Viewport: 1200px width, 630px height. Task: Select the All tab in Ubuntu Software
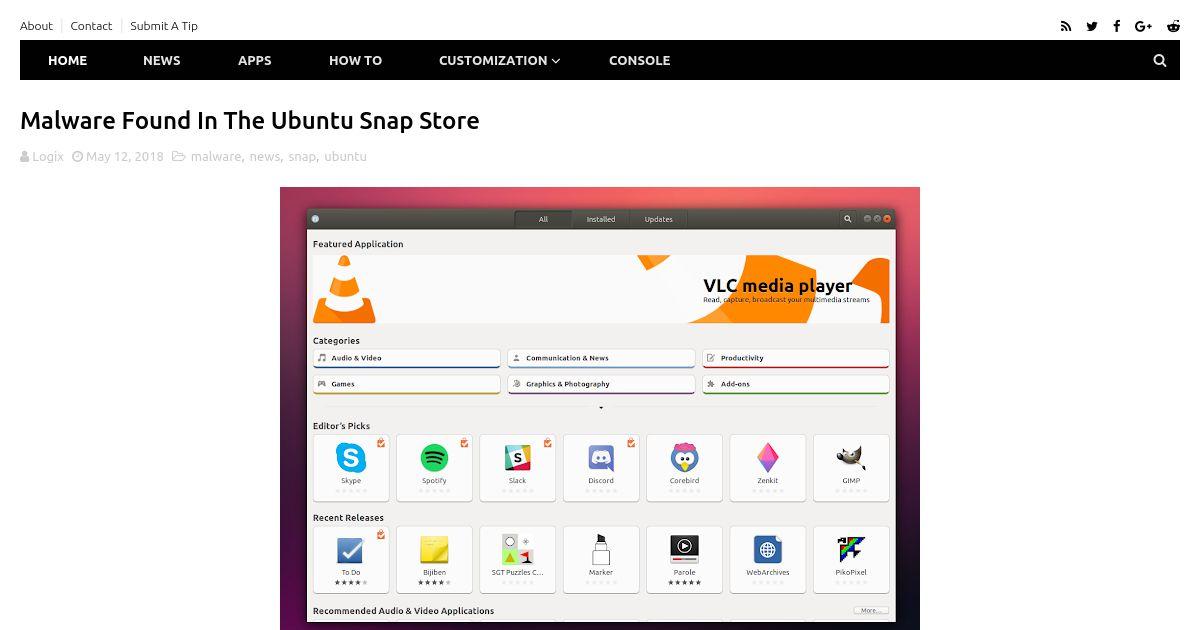click(543, 219)
